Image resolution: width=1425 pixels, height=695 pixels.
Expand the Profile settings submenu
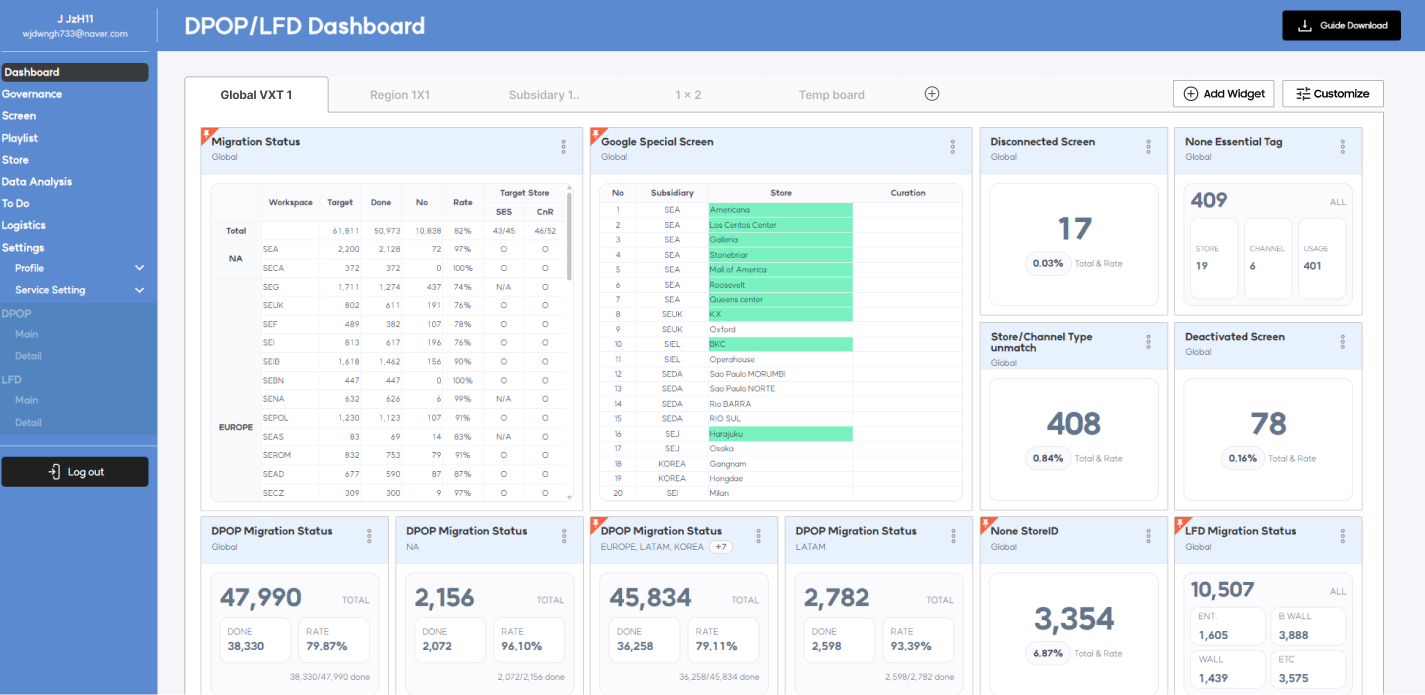pyautogui.click(x=139, y=268)
